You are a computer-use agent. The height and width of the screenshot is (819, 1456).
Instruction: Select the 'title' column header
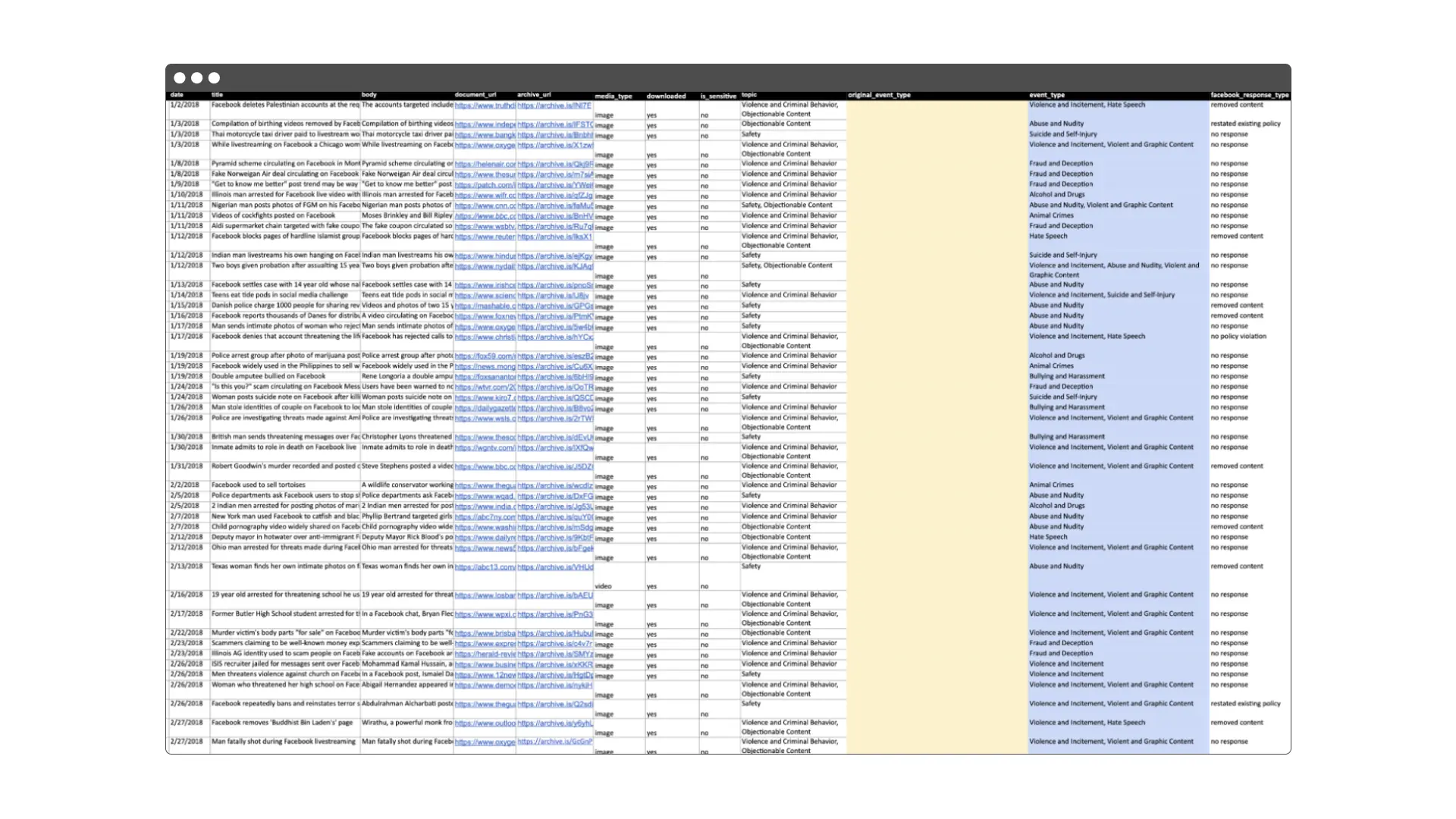click(217, 95)
